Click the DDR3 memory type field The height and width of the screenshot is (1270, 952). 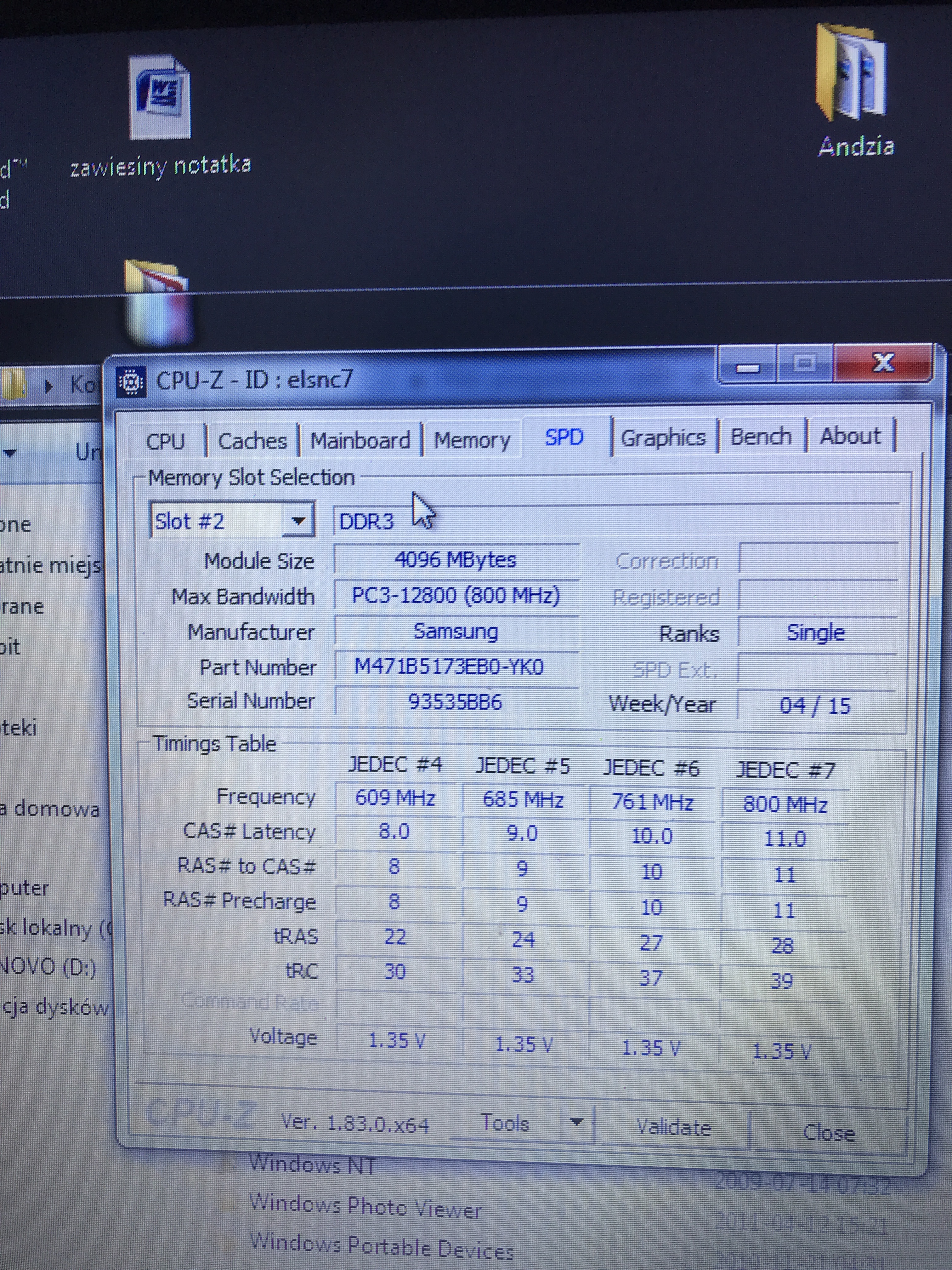615,521
